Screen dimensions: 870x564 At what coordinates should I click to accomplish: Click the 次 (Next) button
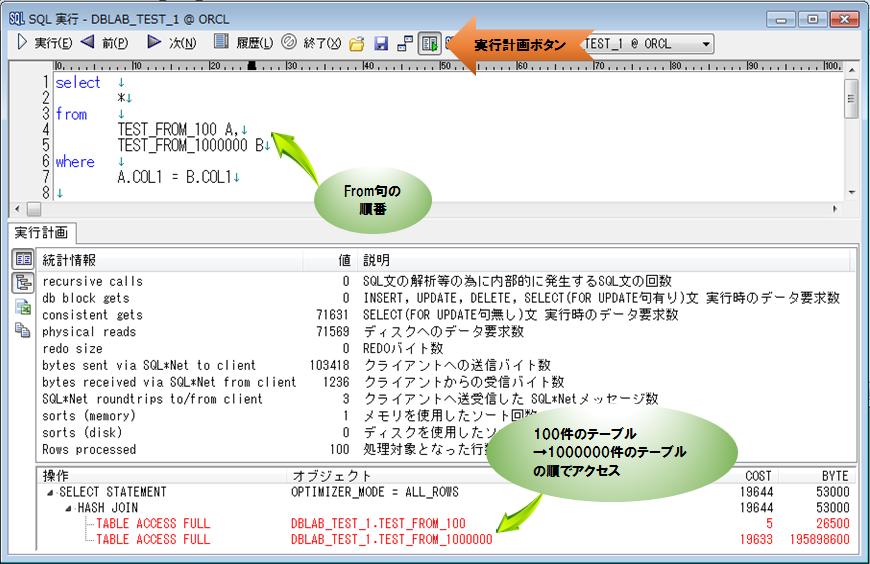tap(170, 44)
